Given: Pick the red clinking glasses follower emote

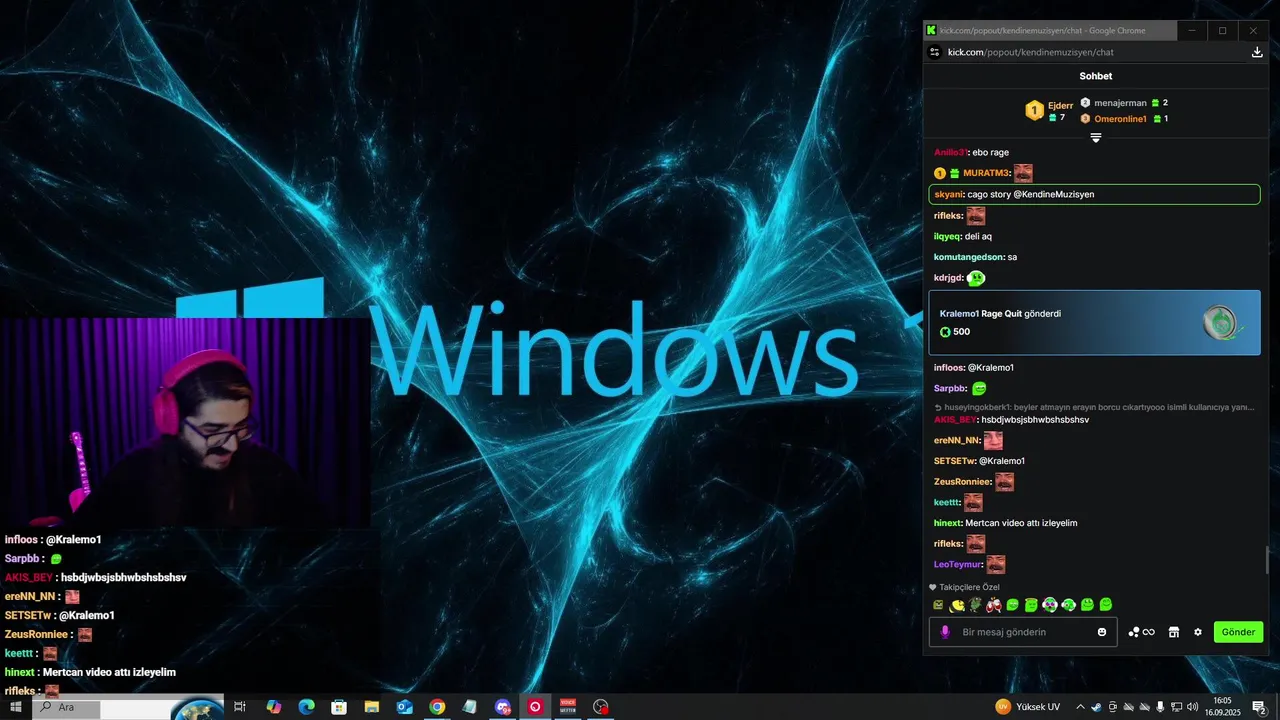Looking at the screenshot, I should 994,605.
